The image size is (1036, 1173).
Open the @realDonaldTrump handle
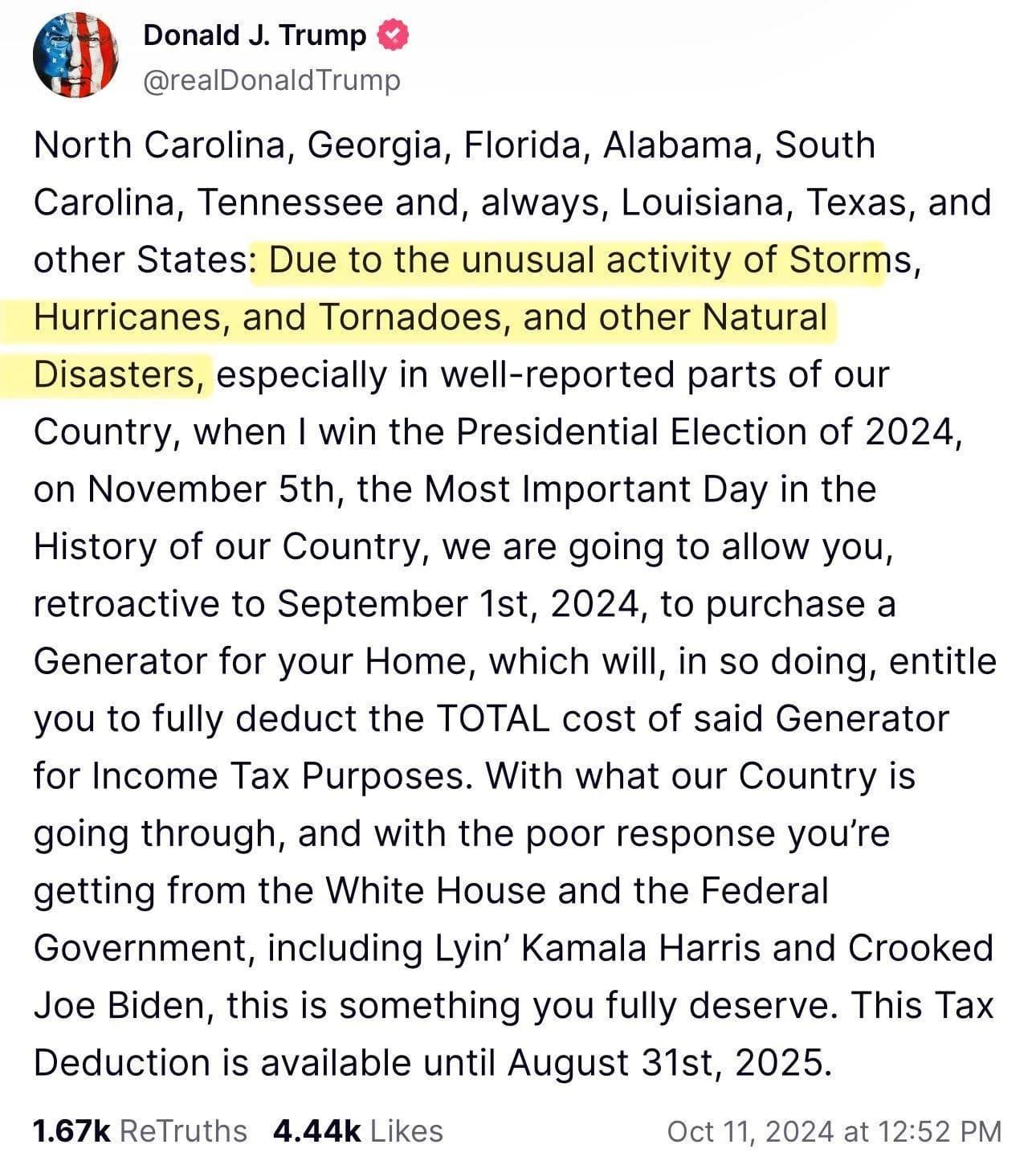[x=271, y=80]
